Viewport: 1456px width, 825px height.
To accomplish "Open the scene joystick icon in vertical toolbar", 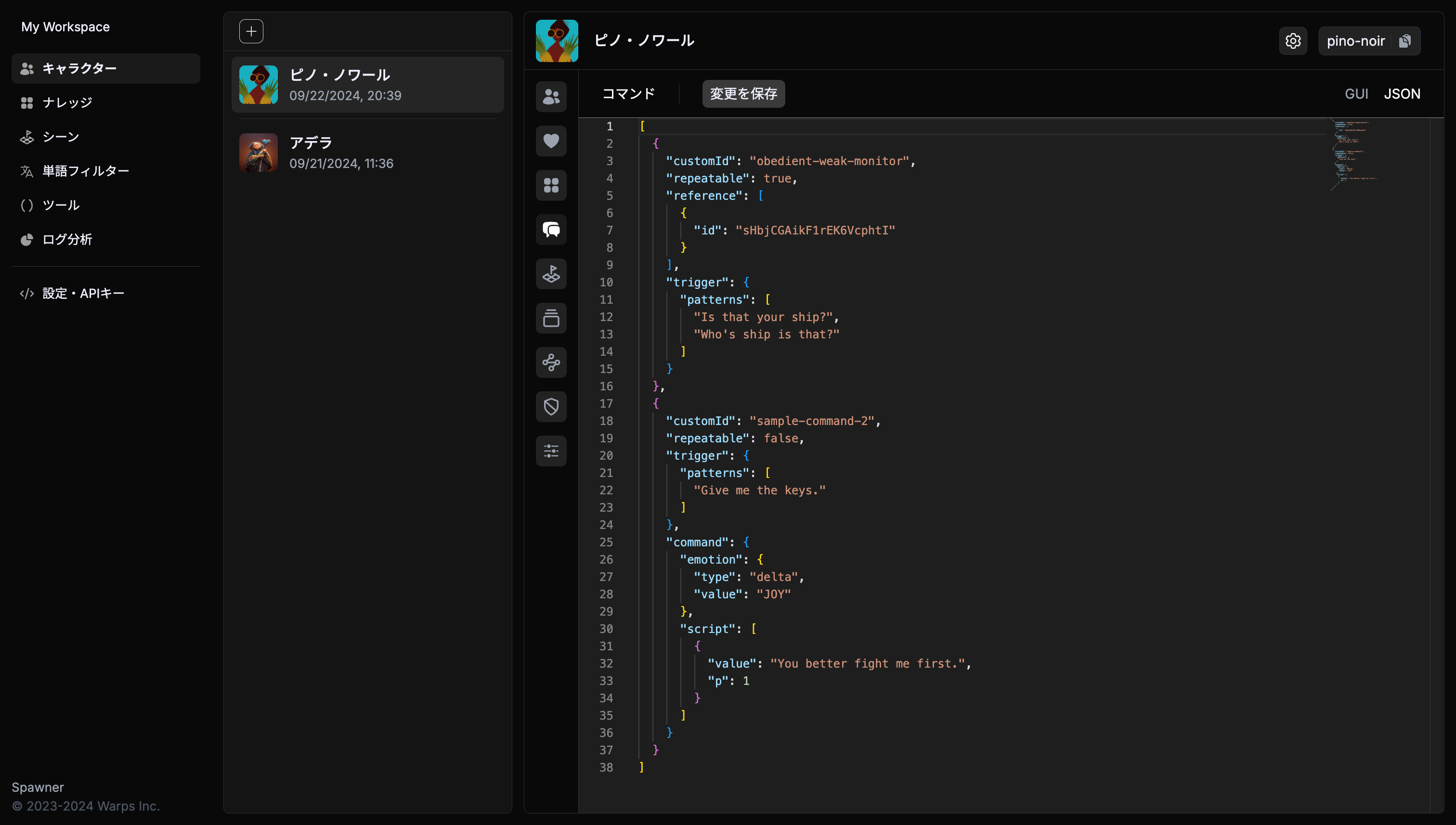I will click(x=551, y=274).
